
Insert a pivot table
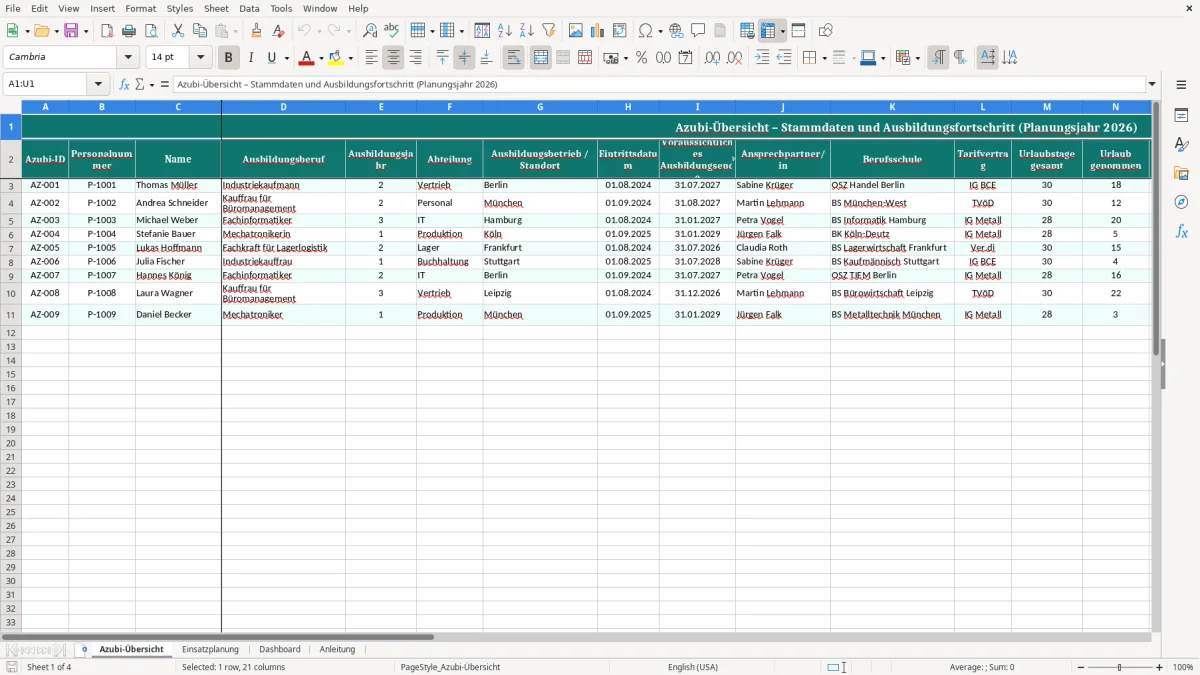click(x=620, y=31)
